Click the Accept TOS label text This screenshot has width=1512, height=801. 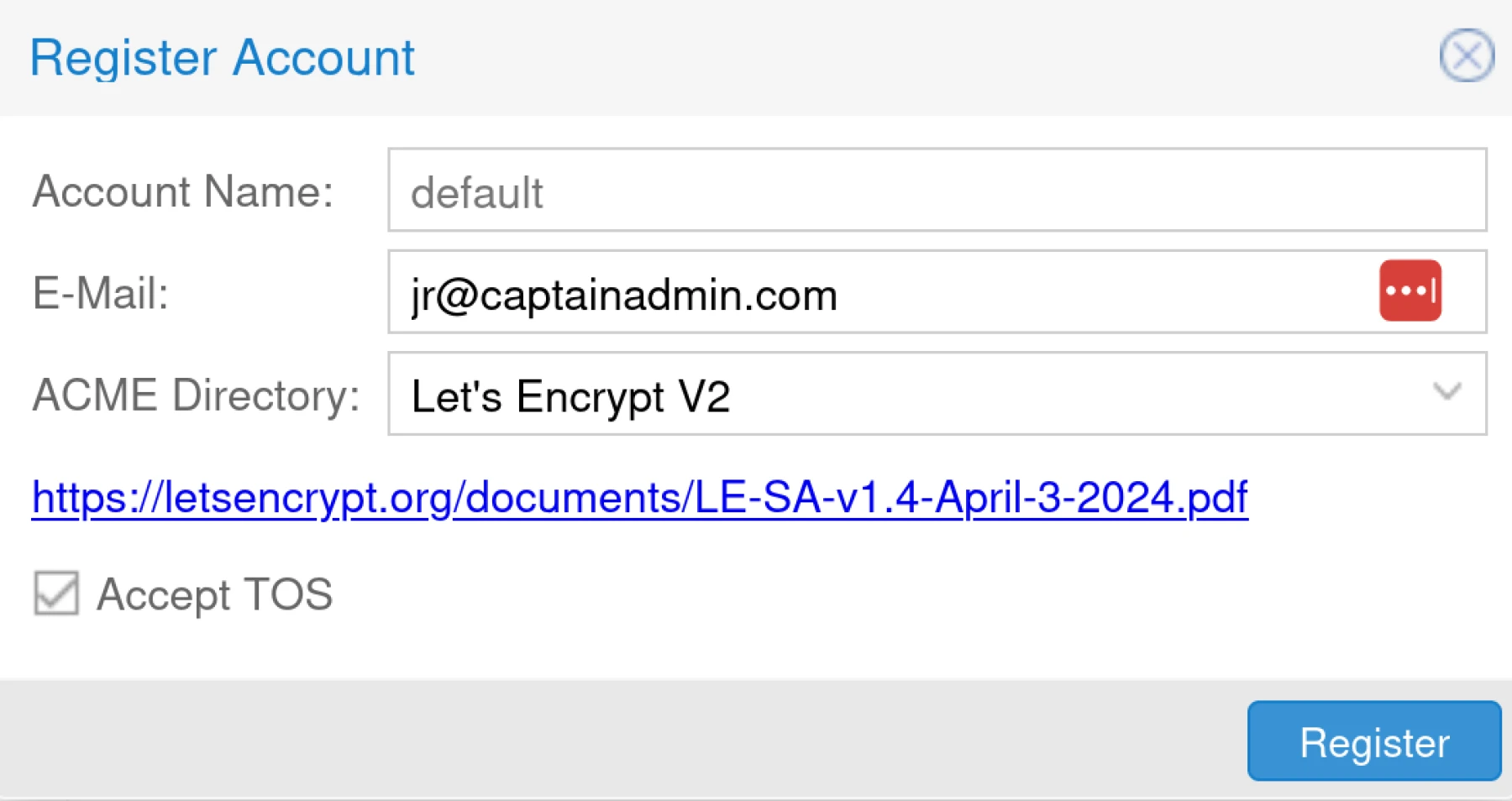coord(215,594)
